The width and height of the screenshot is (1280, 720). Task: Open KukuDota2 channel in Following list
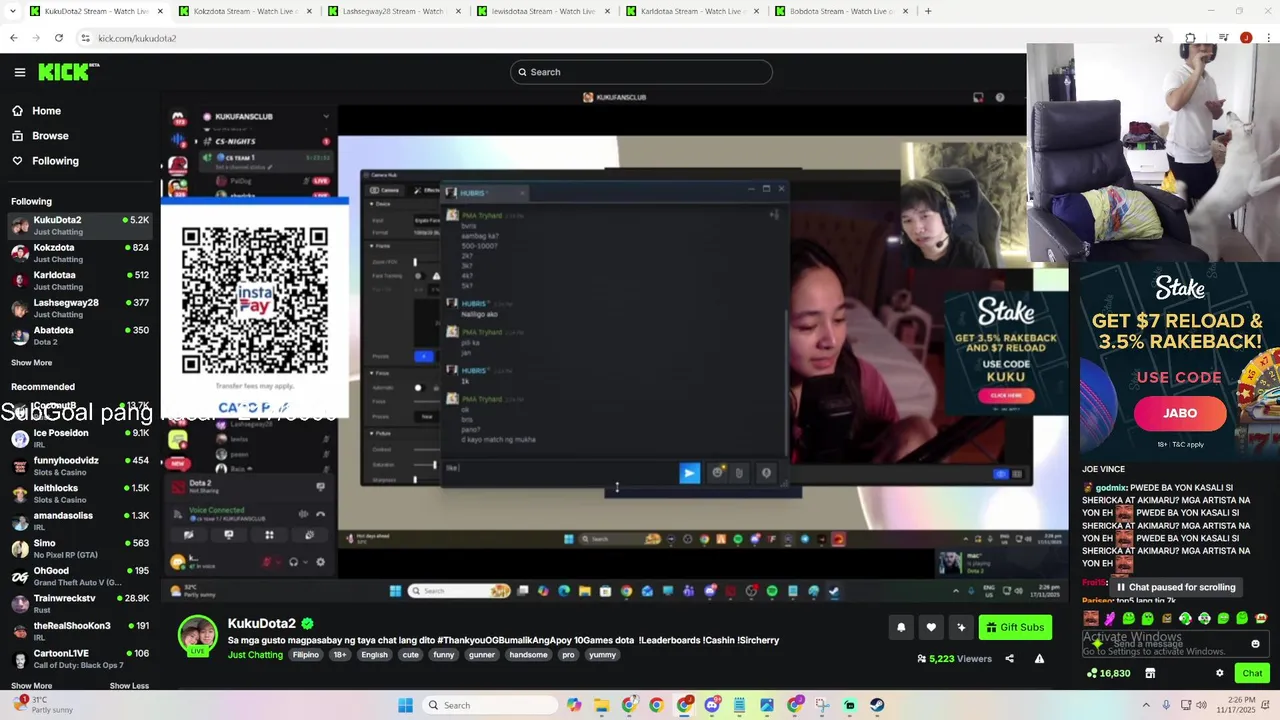80,225
